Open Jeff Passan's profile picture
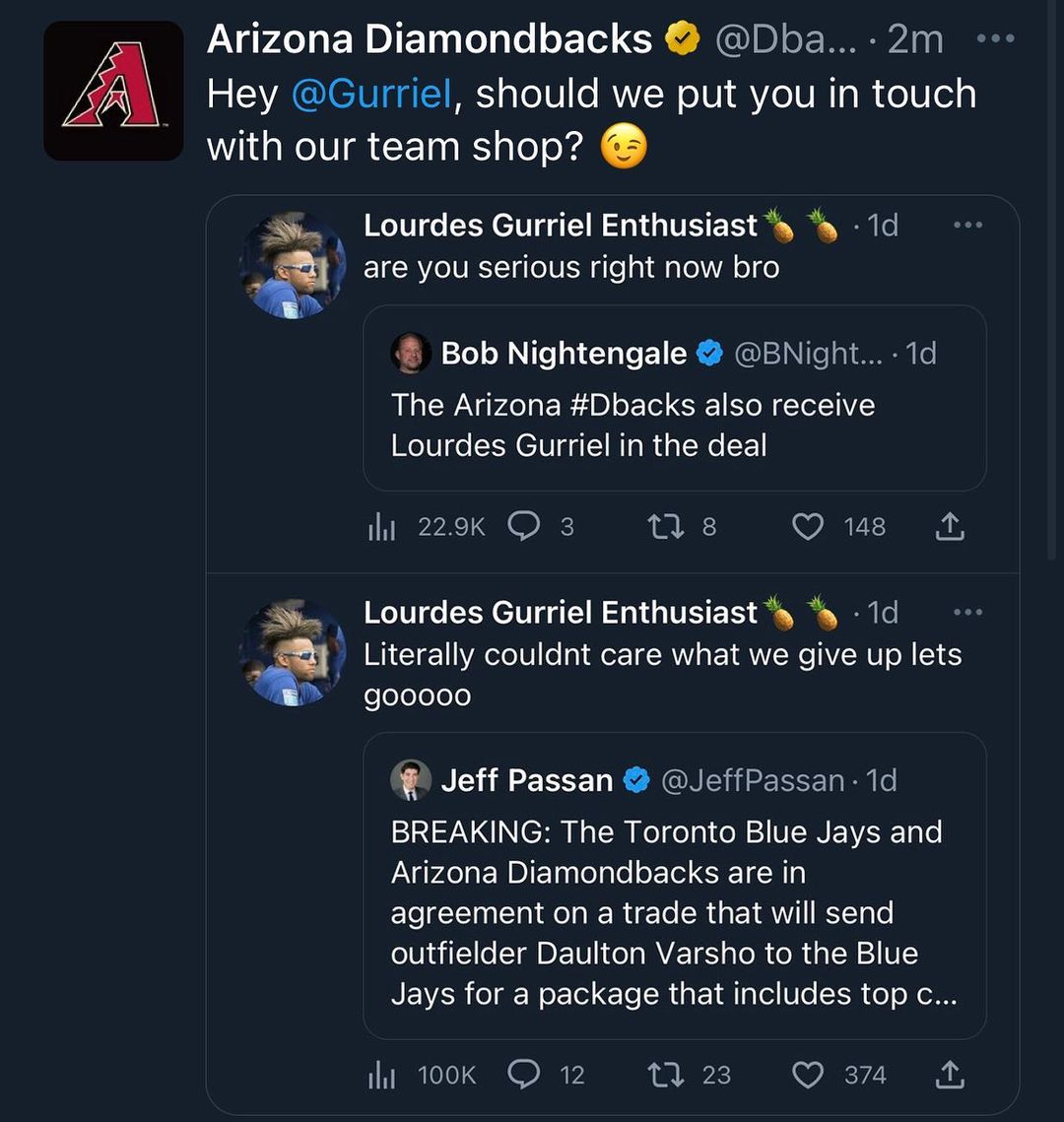The width and height of the screenshot is (1064, 1122). tap(411, 780)
